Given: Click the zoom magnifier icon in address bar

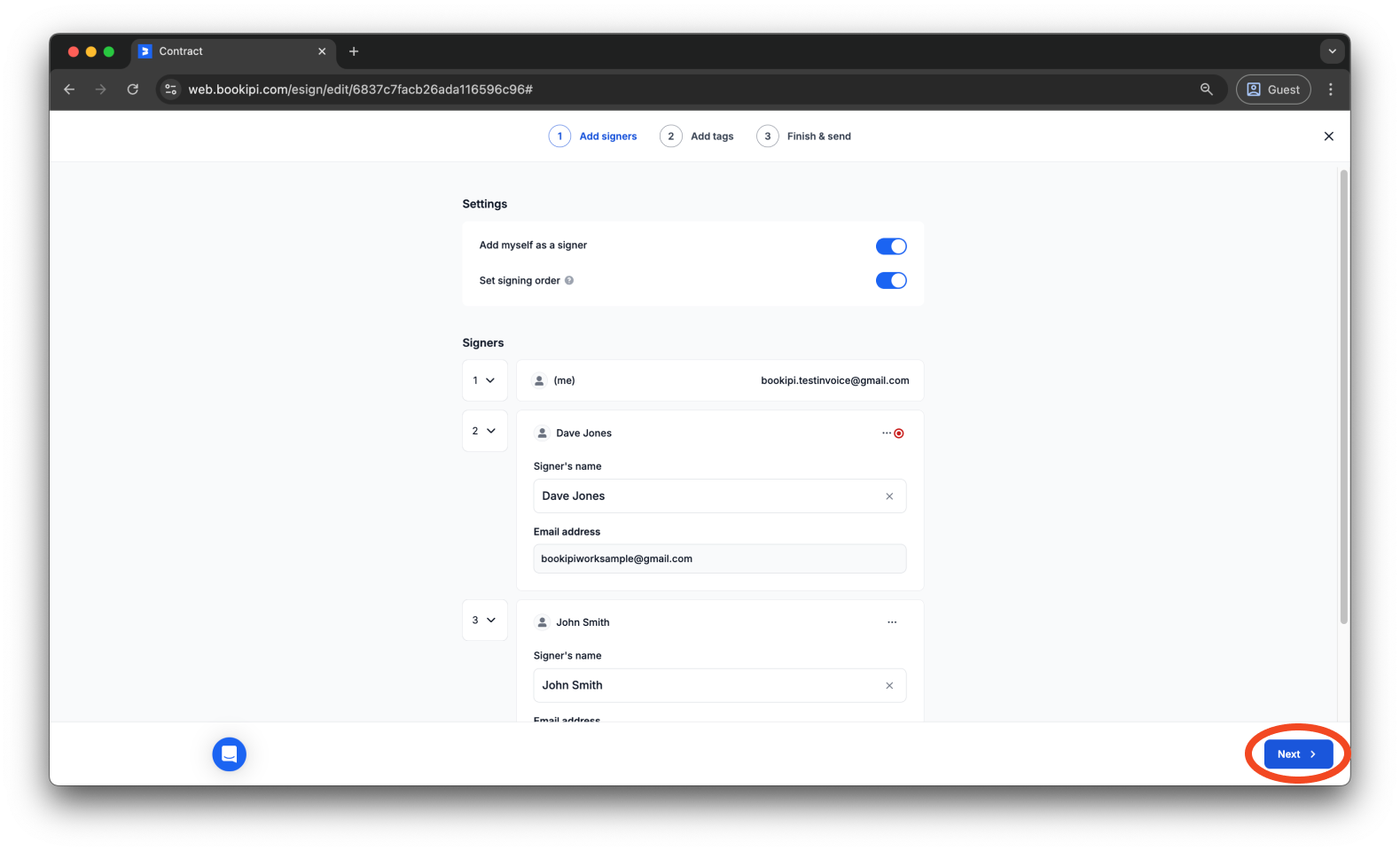Looking at the screenshot, I should pyautogui.click(x=1207, y=90).
